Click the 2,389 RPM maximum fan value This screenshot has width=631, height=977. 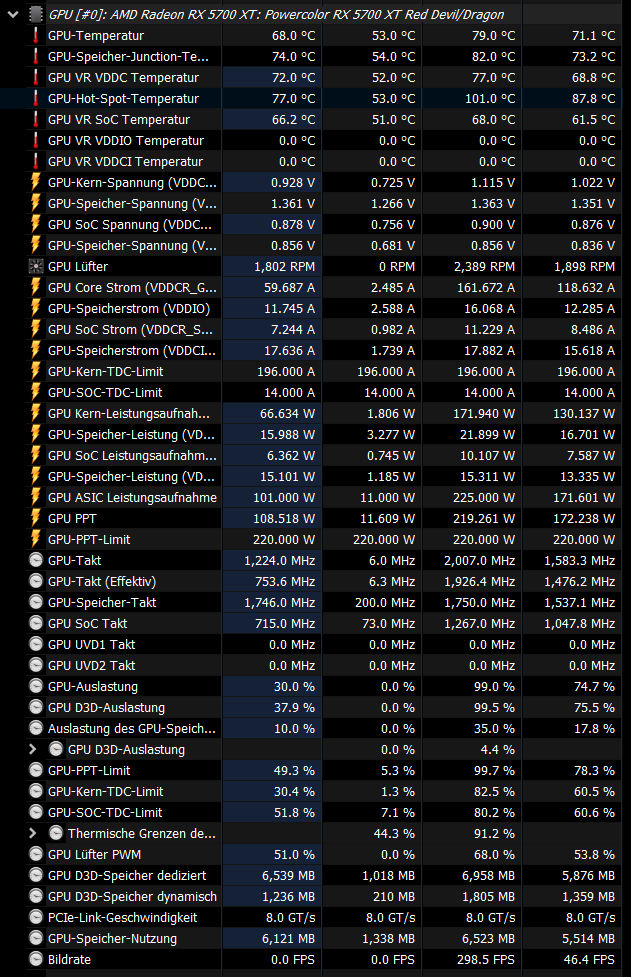[485, 267]
